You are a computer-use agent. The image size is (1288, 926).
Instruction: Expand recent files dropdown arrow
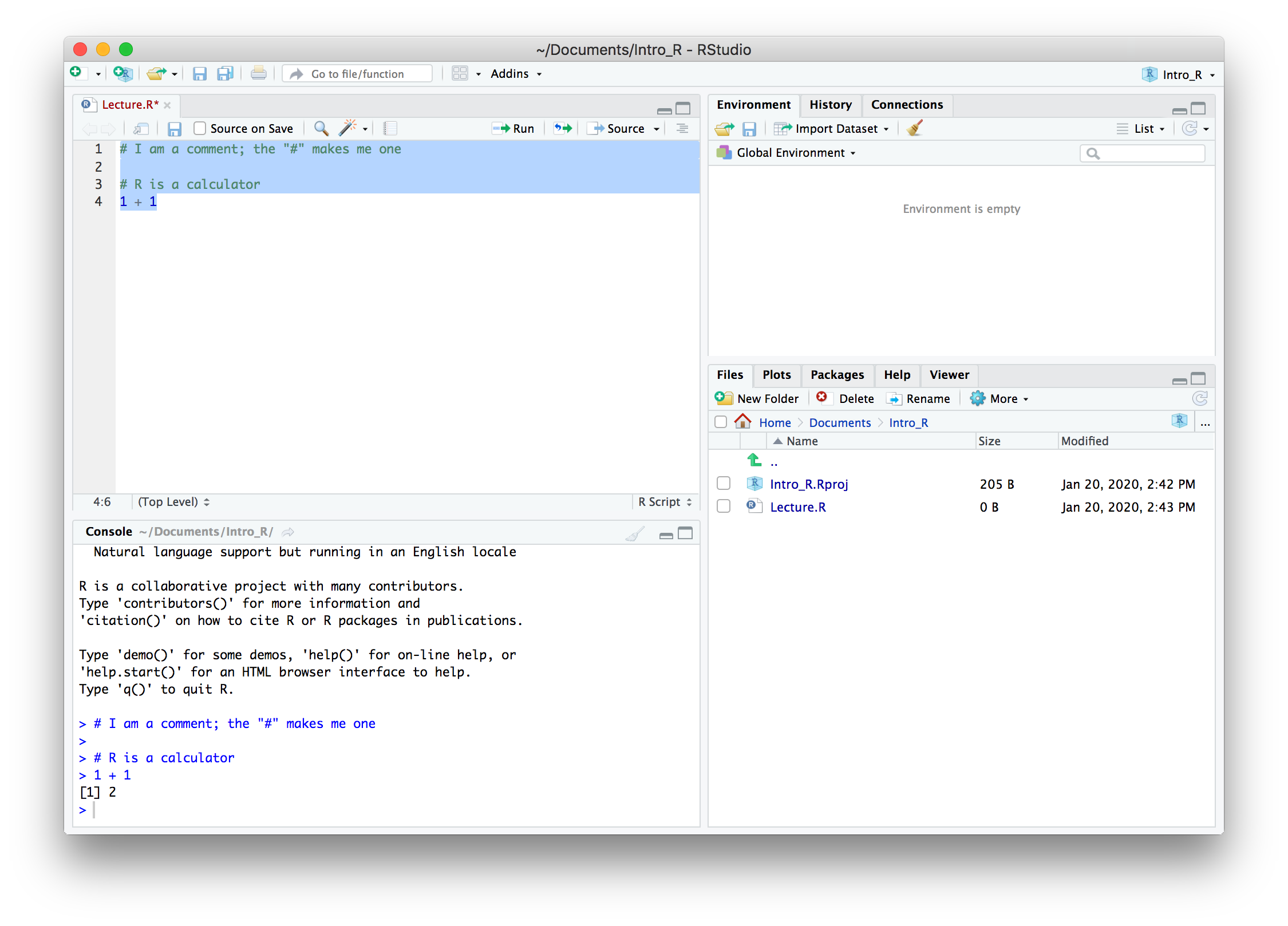tap(174, 74)
